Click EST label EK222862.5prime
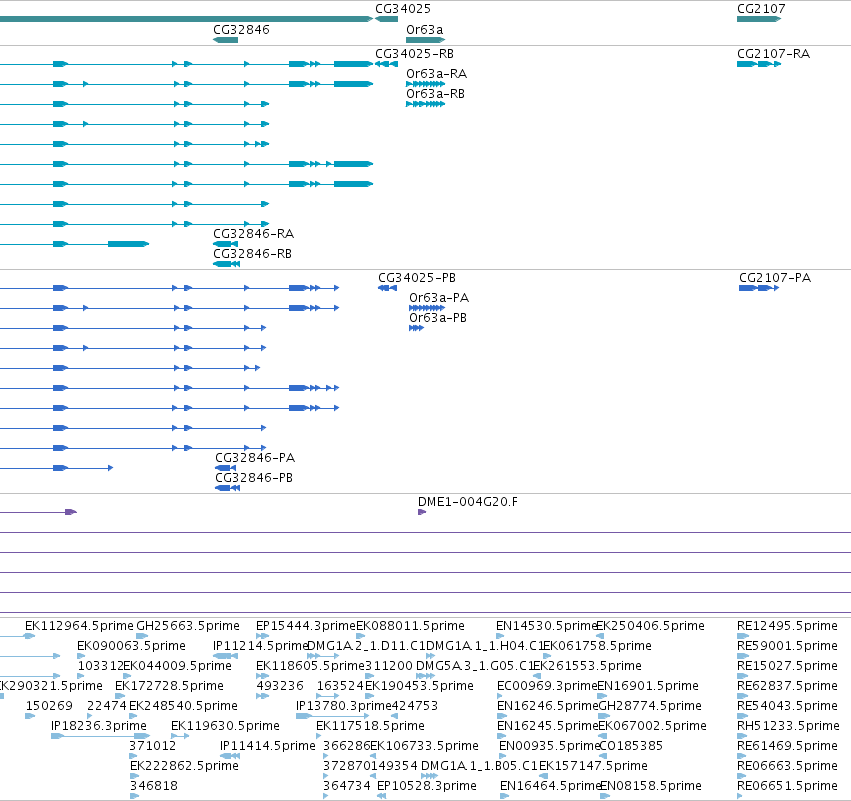Screen dimensions: 851x801 (x=185, y=766)
